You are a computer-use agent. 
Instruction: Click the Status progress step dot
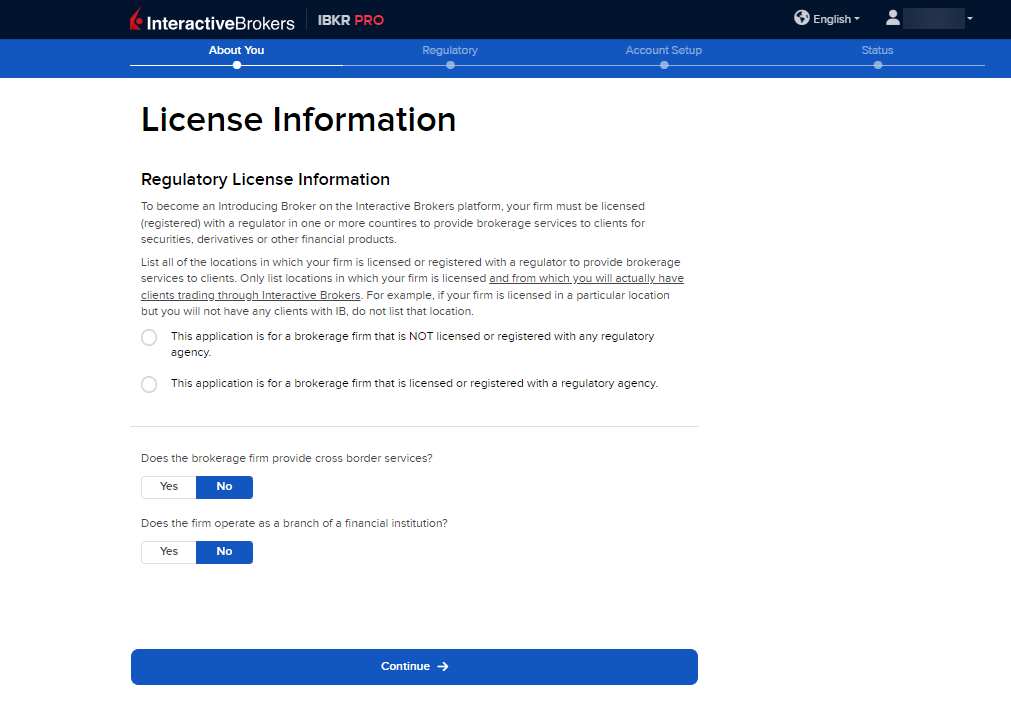(x=877, y=65)
